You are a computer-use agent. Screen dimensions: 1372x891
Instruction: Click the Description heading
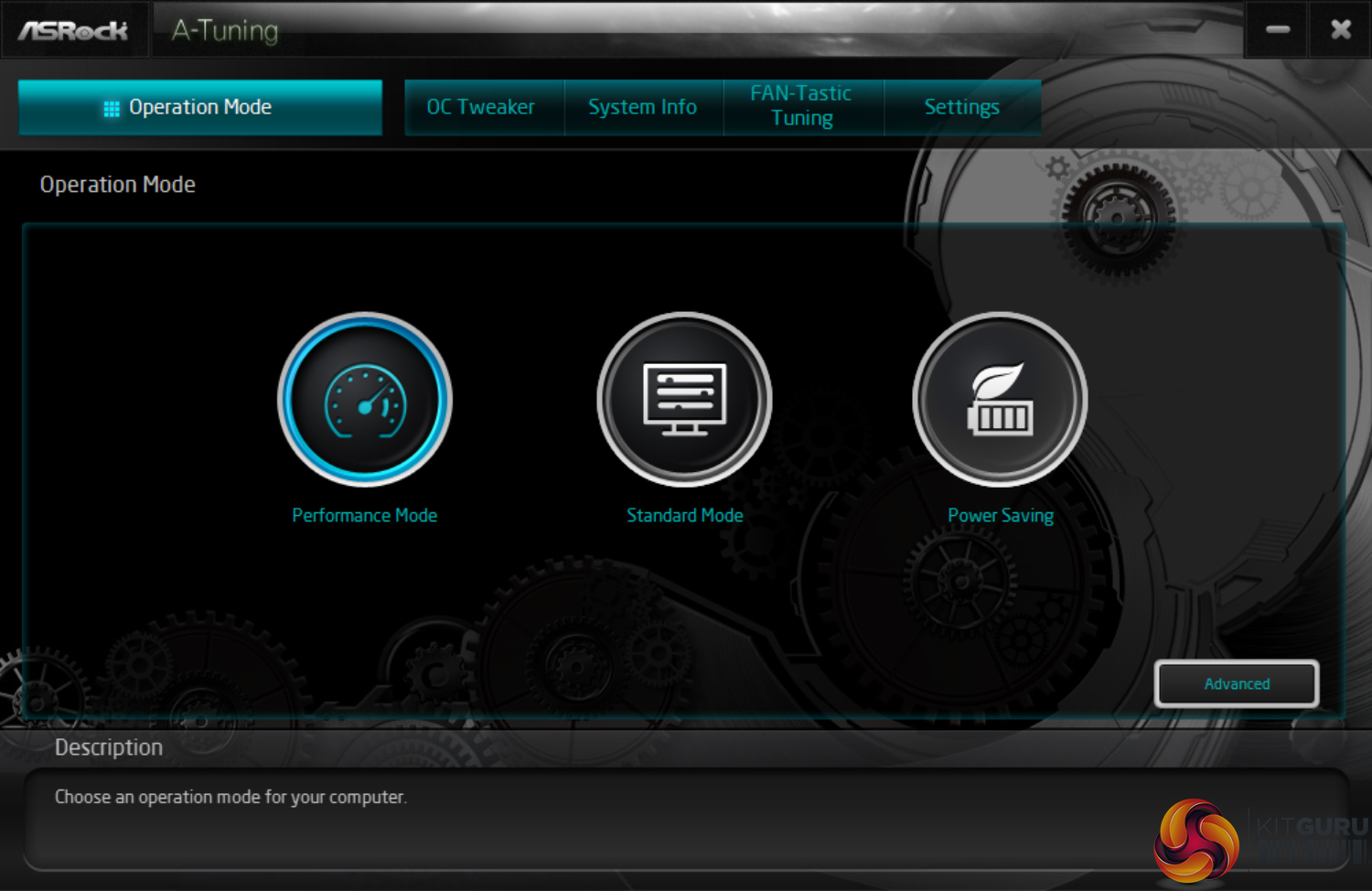click(x=109, y=747)
